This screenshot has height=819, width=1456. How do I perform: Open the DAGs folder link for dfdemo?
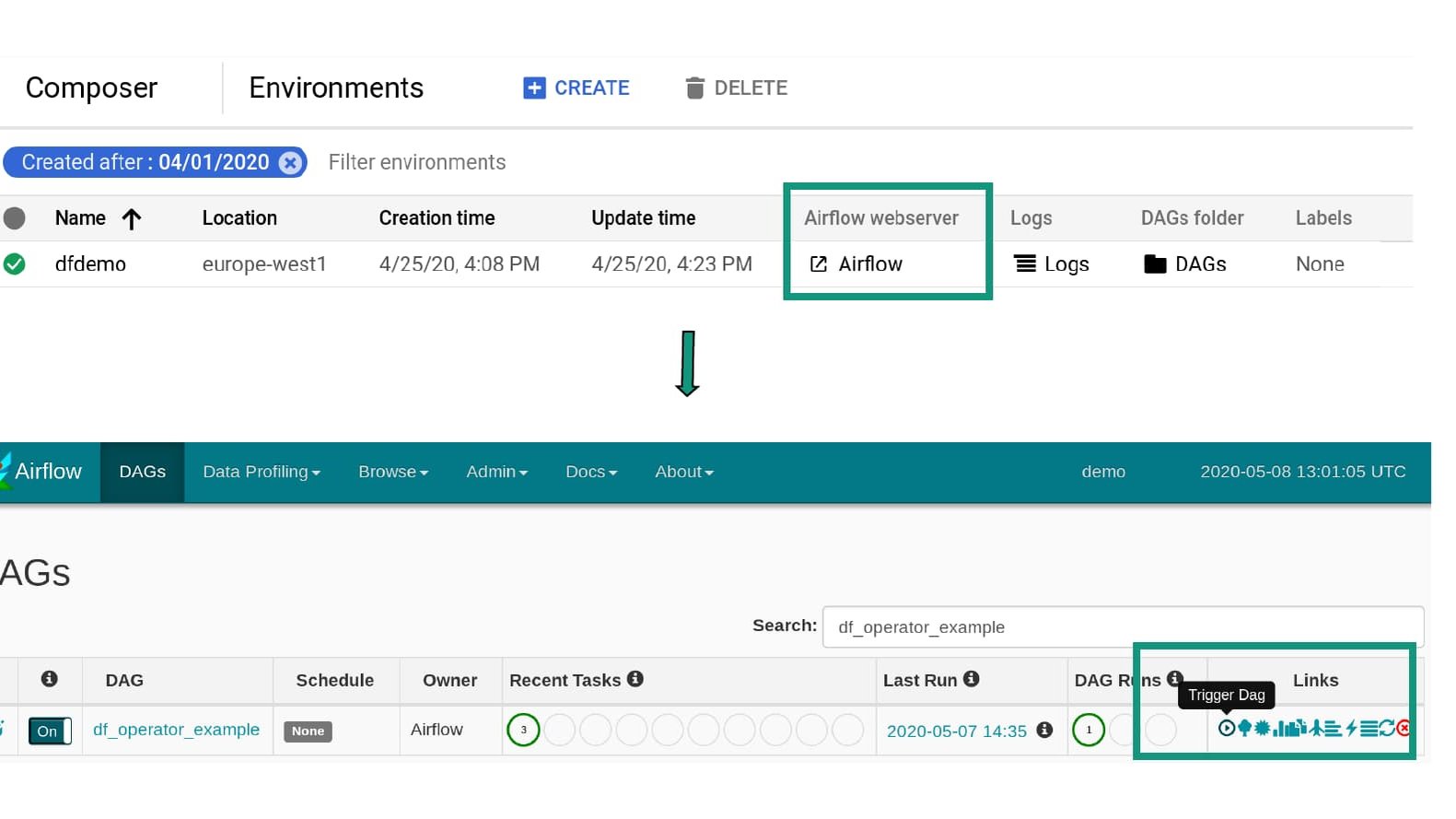pos(1185,264)
